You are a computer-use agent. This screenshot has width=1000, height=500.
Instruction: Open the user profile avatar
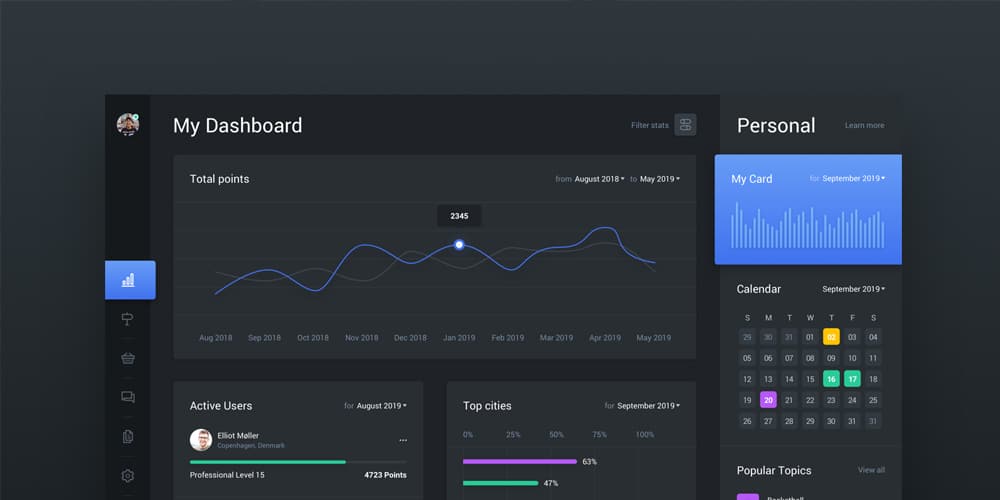pyautogui.click(x=128, y=124)
